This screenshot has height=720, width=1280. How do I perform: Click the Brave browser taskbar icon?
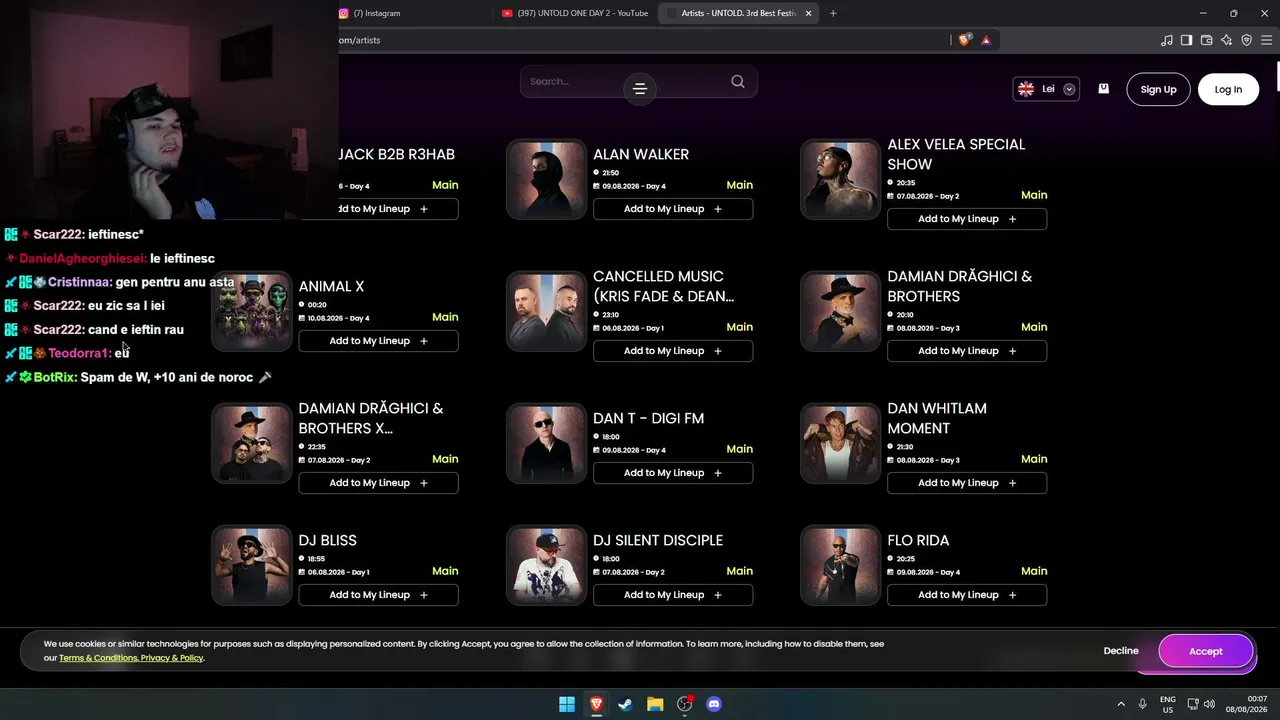[x=596, y=704]
